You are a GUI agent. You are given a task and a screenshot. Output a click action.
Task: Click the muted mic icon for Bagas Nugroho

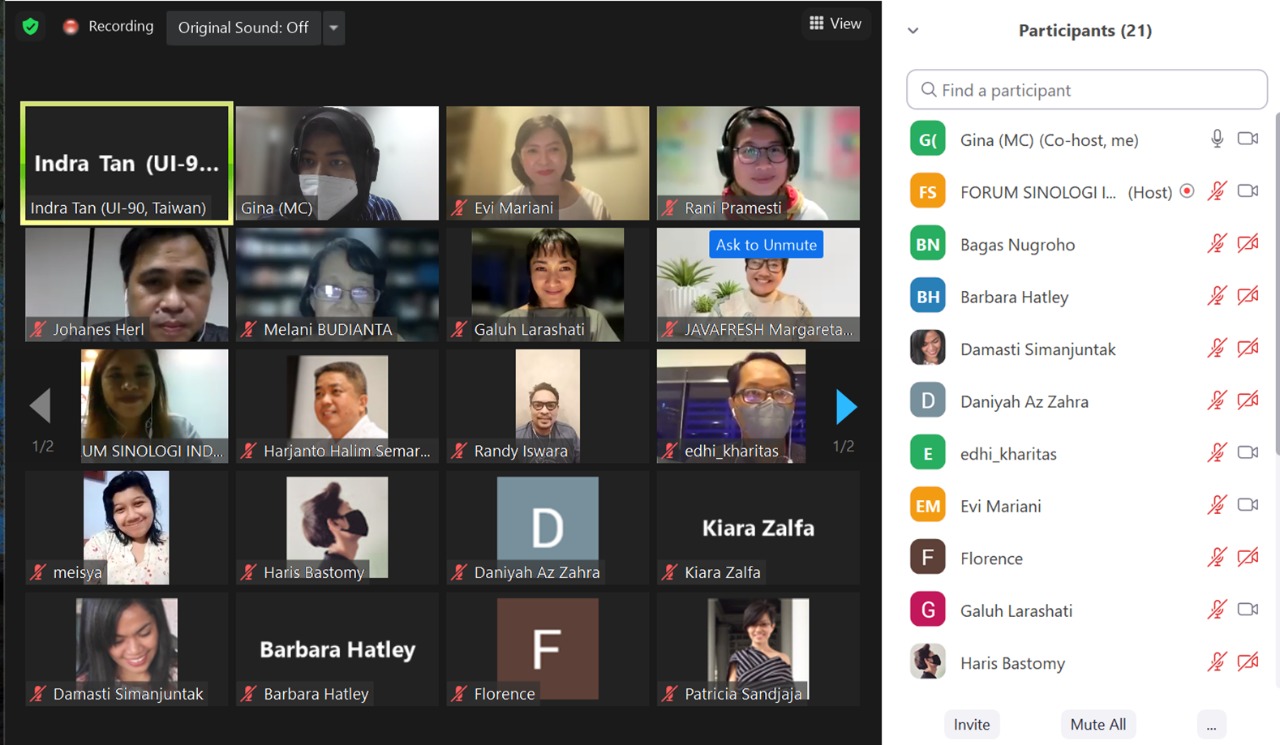click(x=1217, y=244)
